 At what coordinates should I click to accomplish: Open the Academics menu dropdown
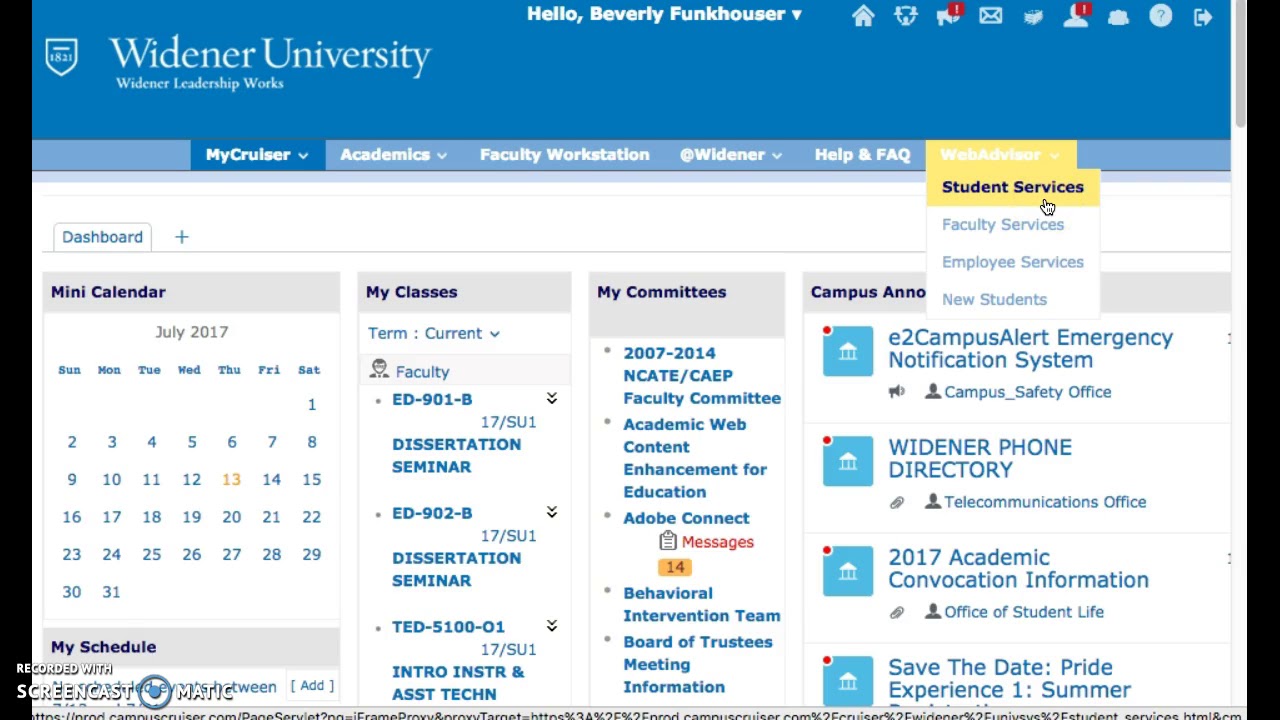[x=393, y=155]
